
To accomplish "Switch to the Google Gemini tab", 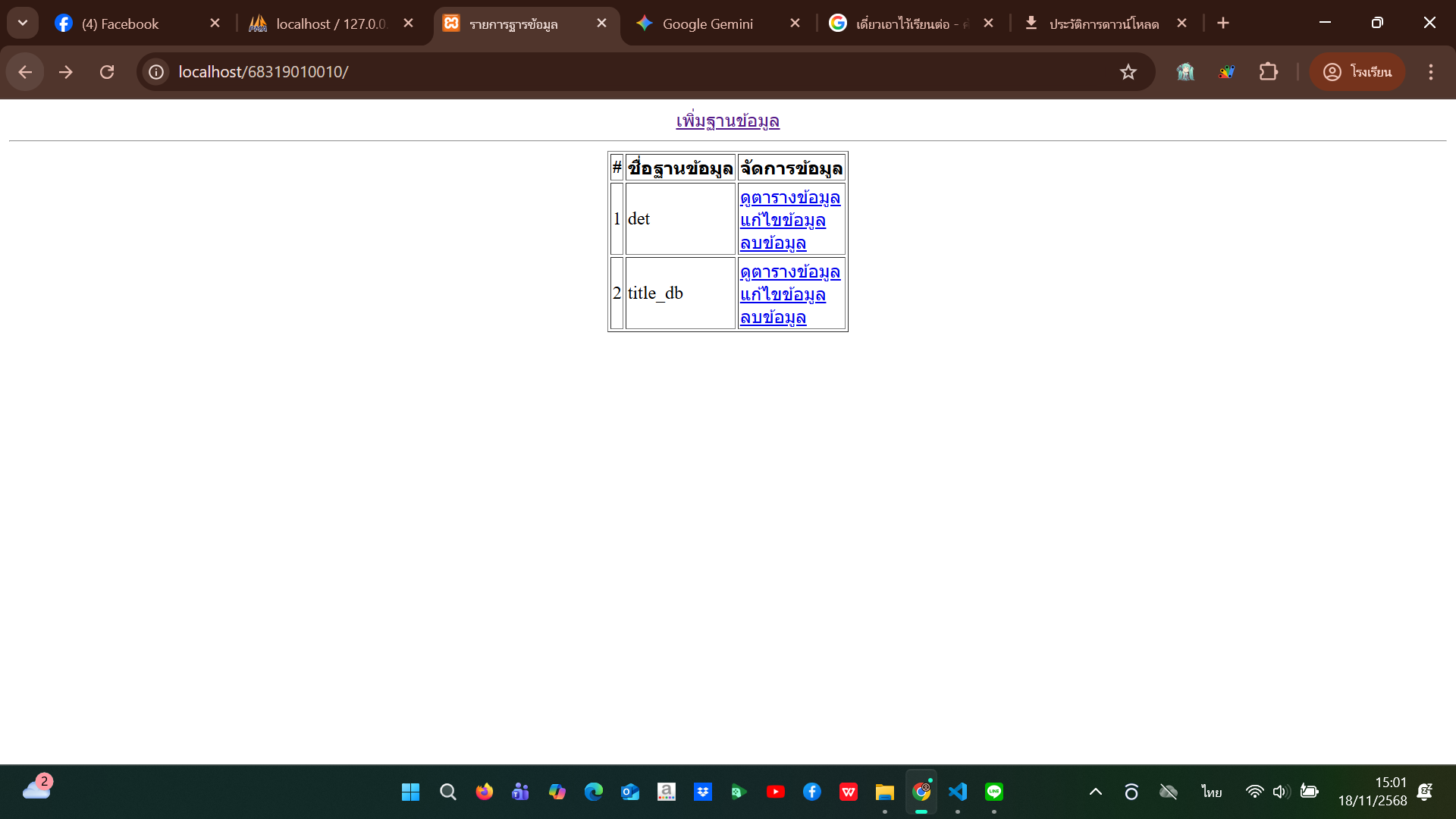I will click(x=707, y=24).
